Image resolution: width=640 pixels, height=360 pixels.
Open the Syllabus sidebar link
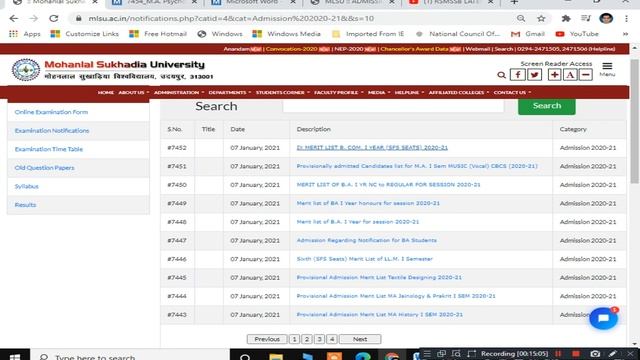[27, 187]
